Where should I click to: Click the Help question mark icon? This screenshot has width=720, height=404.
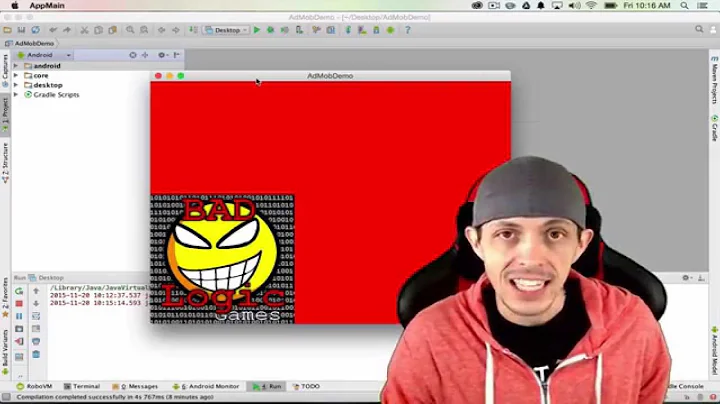pyautogui.click(x=407, y=30)
